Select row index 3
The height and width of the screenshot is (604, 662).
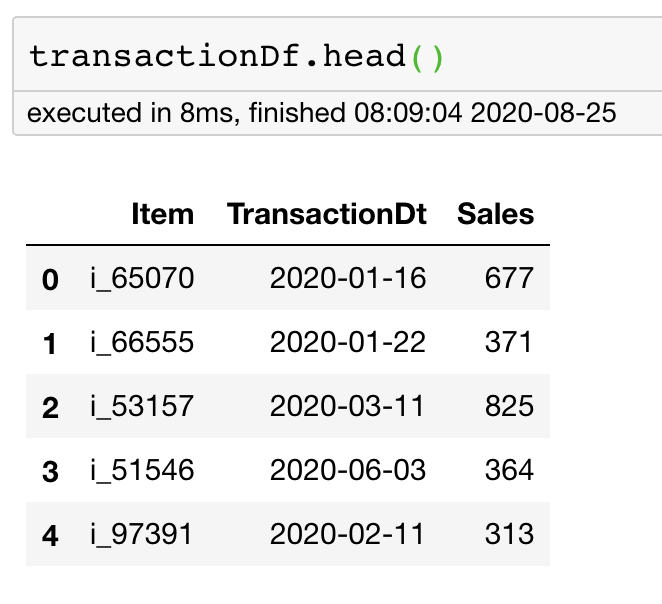[x=50, y=471]
